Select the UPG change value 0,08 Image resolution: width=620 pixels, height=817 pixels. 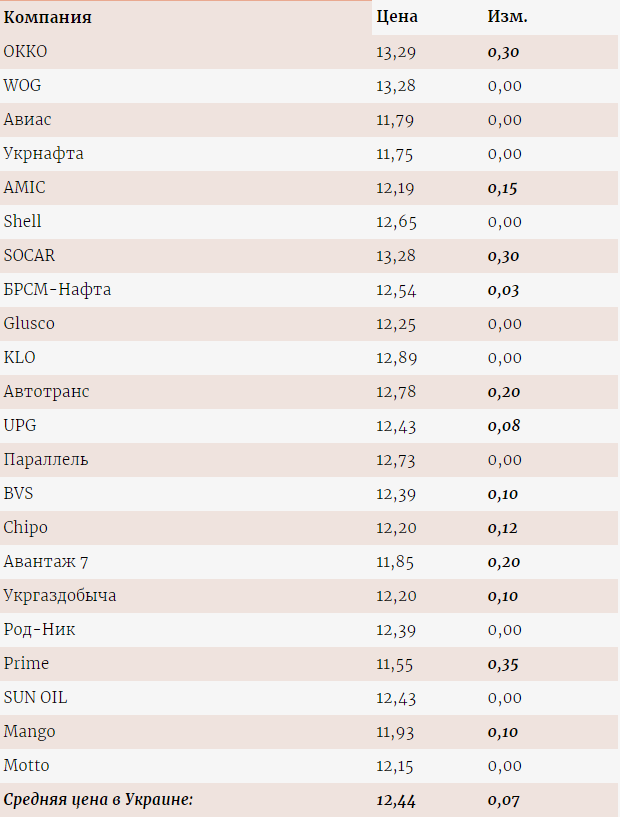pyautogui.click(x=504, y=426)
